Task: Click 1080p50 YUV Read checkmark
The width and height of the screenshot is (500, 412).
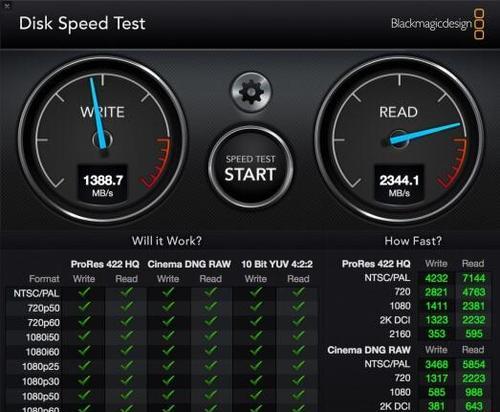Action: [298, 395]
